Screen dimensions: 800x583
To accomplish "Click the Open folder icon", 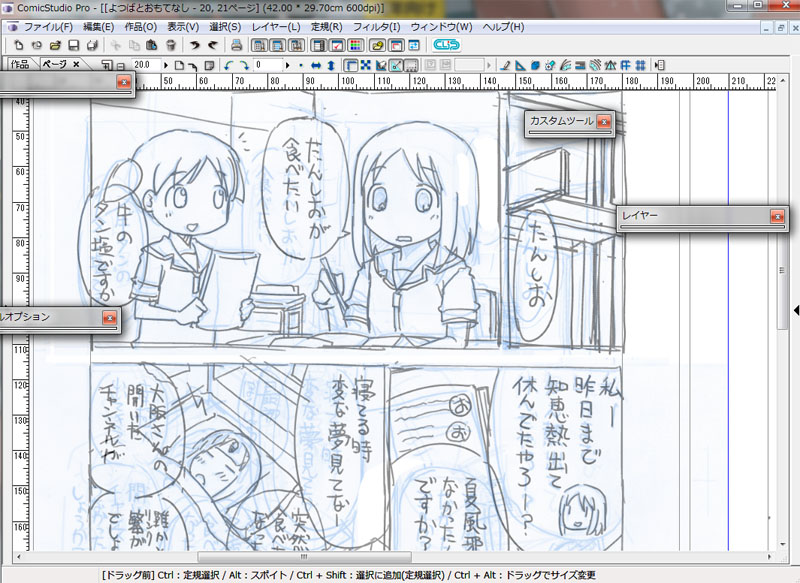I will pyautogui.click(x=55, y=45).
